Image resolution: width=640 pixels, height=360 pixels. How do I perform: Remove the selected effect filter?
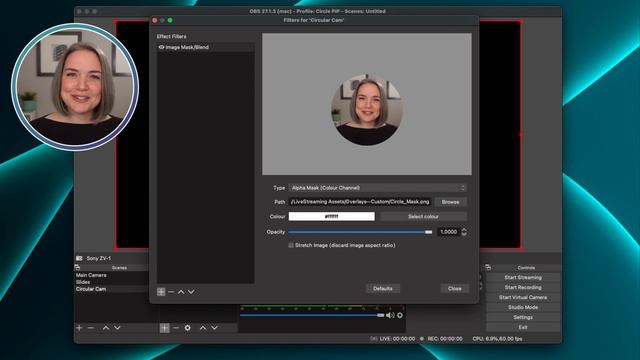[x=171, y=292]
